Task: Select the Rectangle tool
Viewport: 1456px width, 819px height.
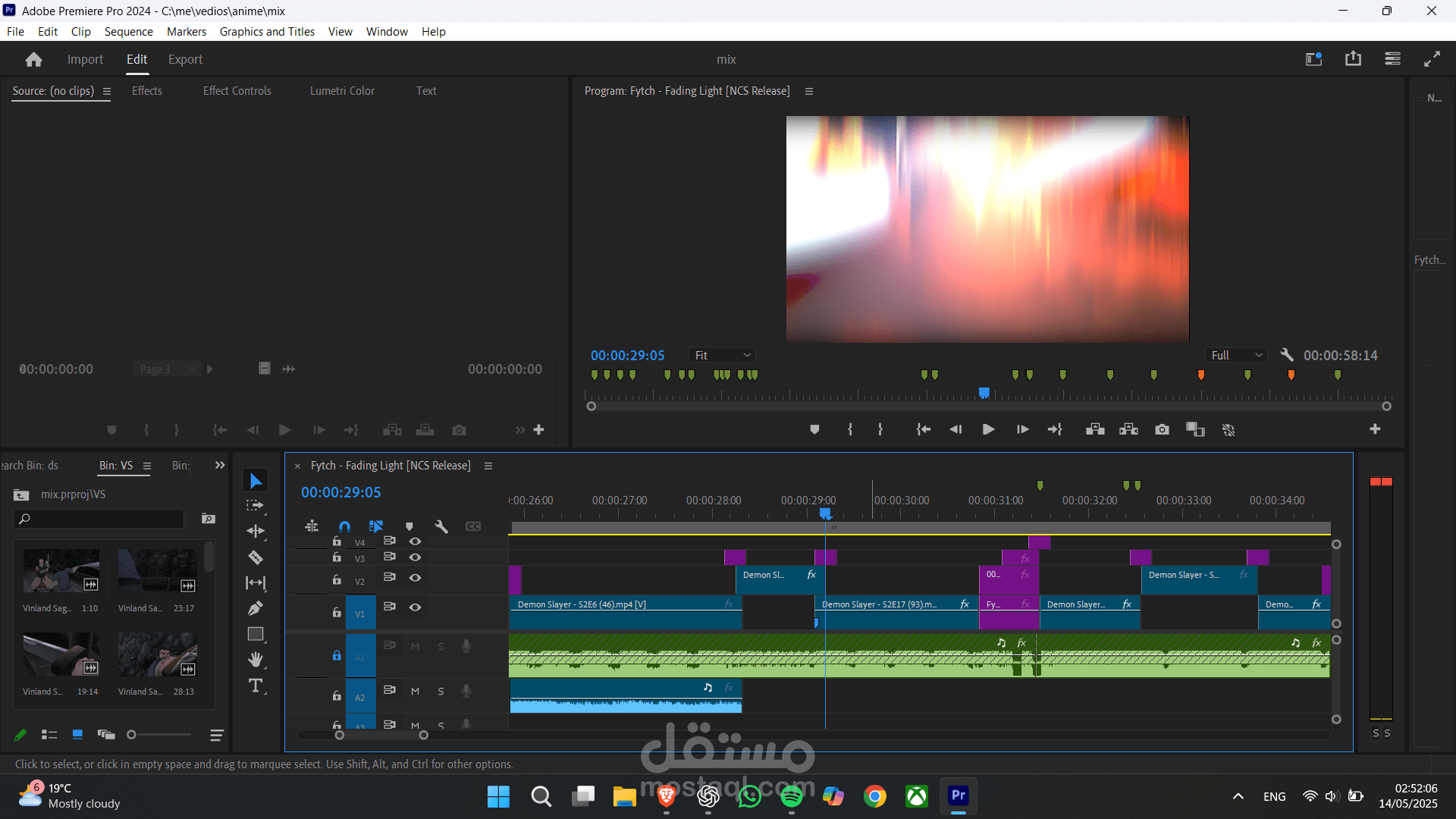Action: [256, 634]
